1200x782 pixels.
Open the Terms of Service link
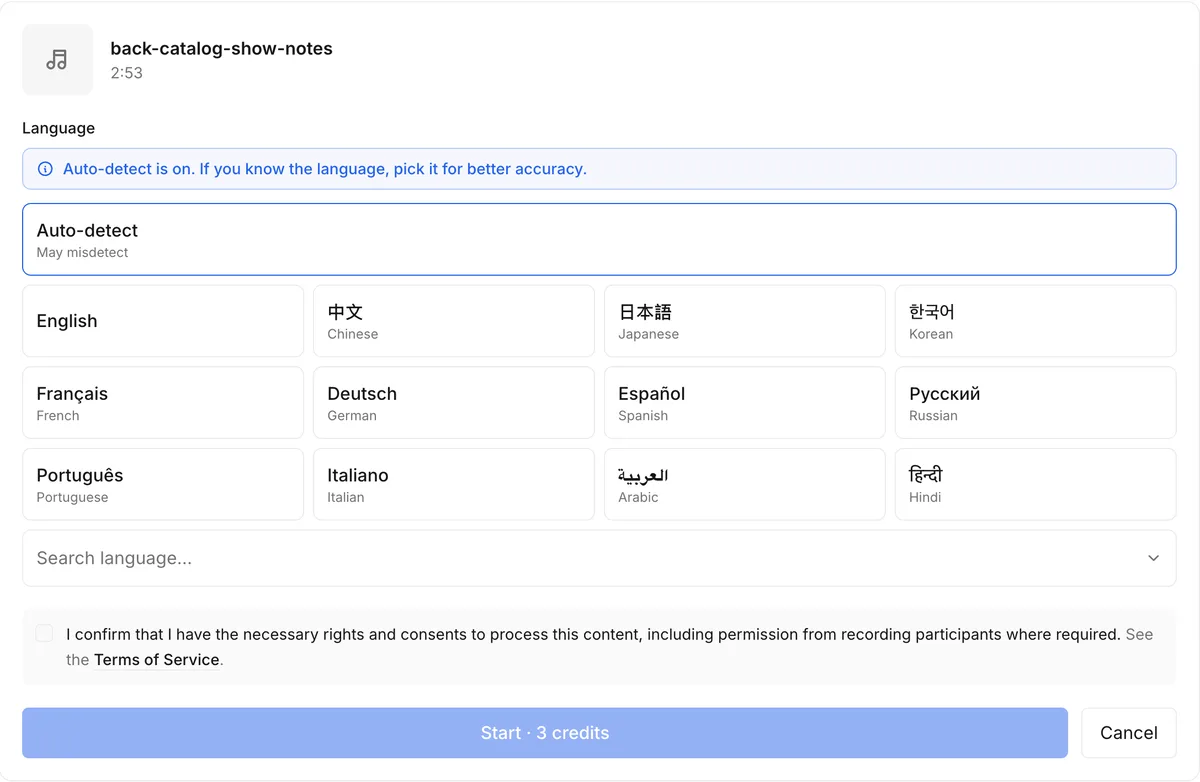[157, 660]
